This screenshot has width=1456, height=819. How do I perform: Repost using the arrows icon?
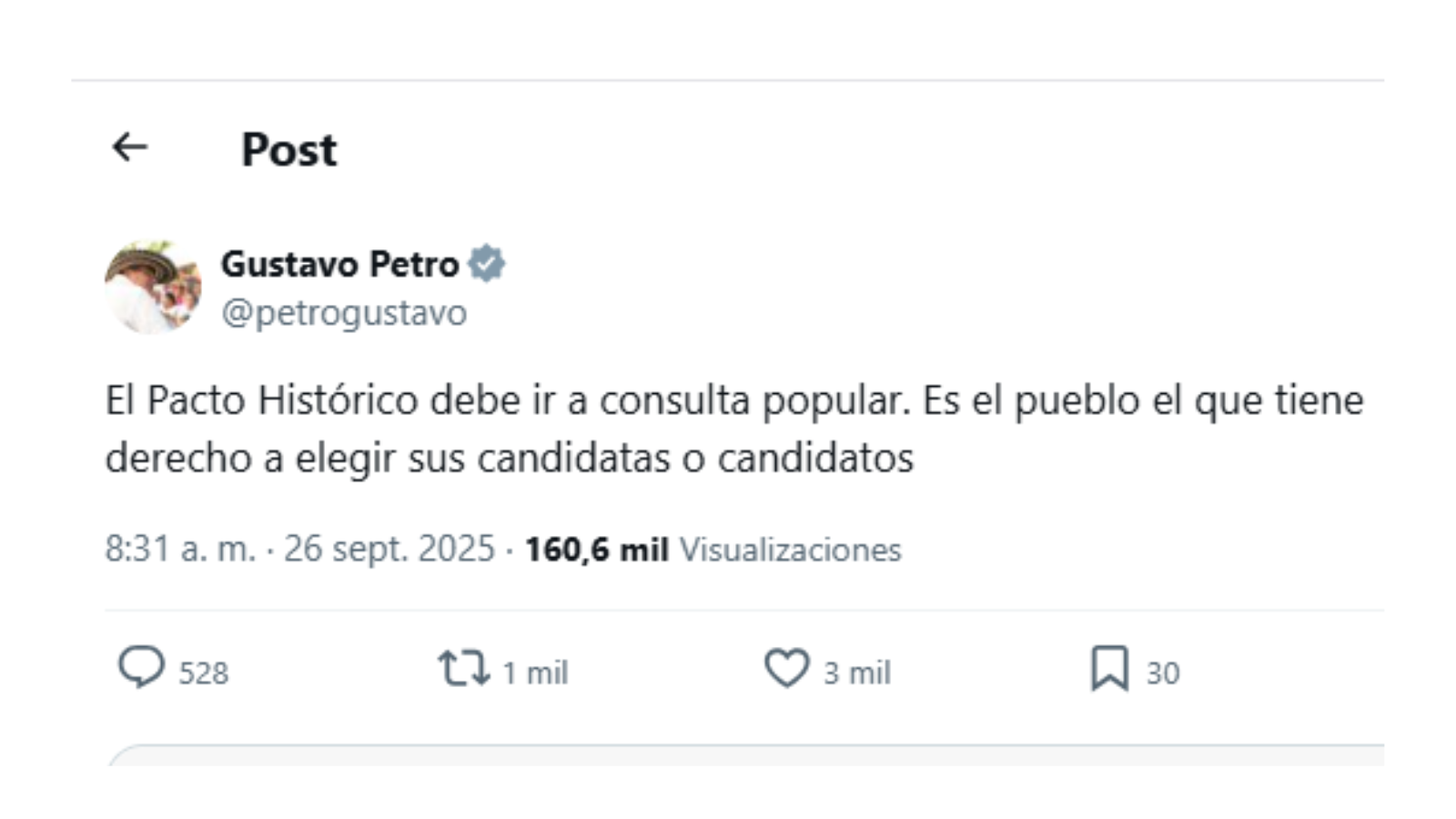click(x=463, y=668)
